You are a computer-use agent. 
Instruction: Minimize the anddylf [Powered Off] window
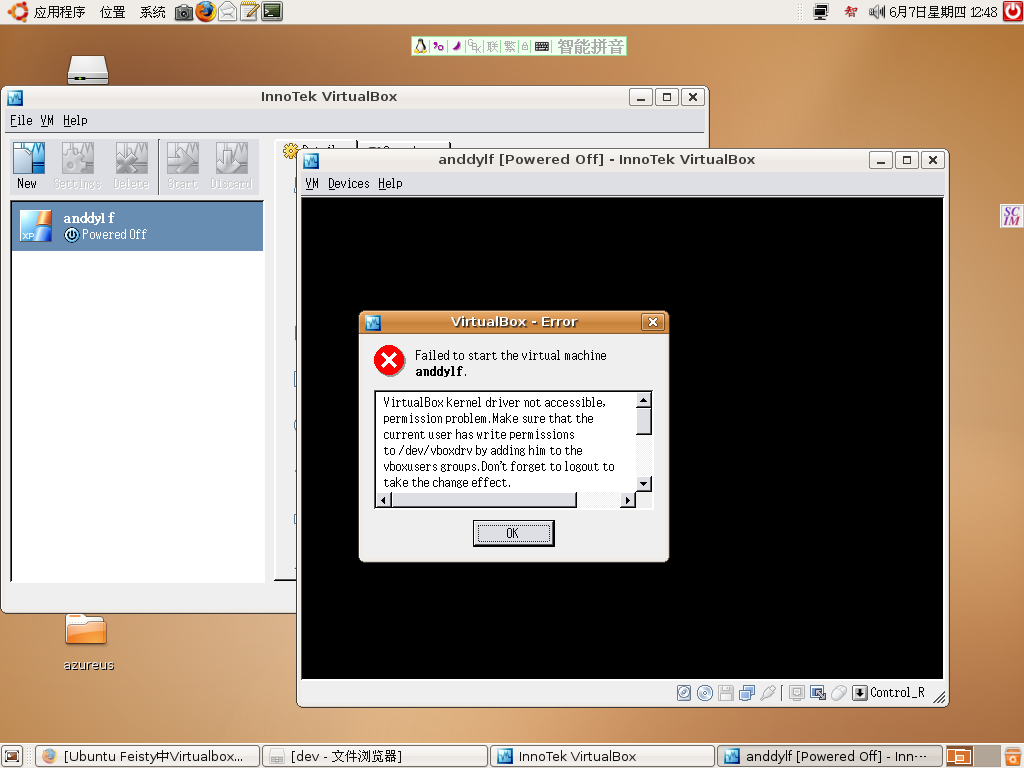tap(881, 161)
